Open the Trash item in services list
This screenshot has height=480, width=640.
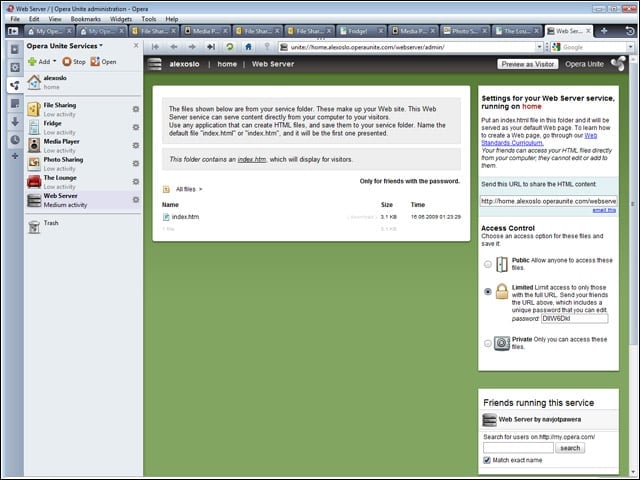click(44, 225)
